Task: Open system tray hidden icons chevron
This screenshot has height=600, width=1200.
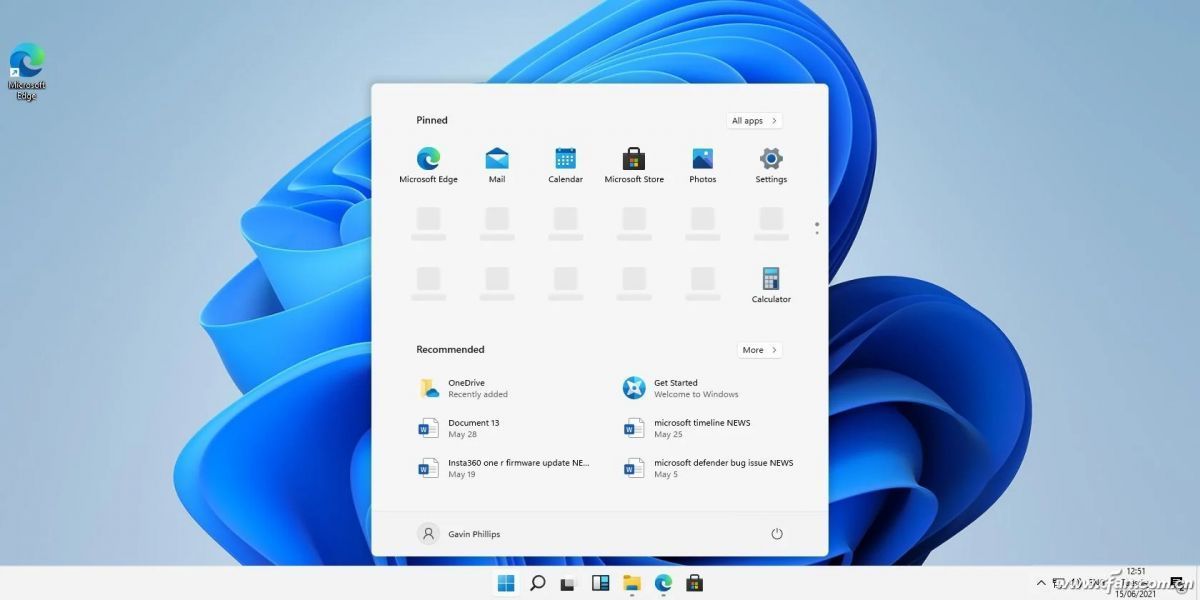Action: (1041, 582)
